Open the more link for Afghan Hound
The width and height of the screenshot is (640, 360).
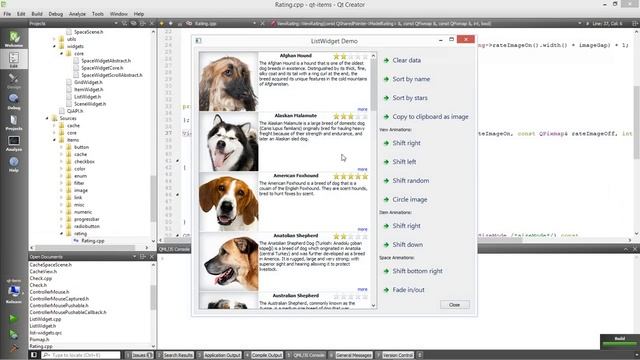tap(362, 109)
